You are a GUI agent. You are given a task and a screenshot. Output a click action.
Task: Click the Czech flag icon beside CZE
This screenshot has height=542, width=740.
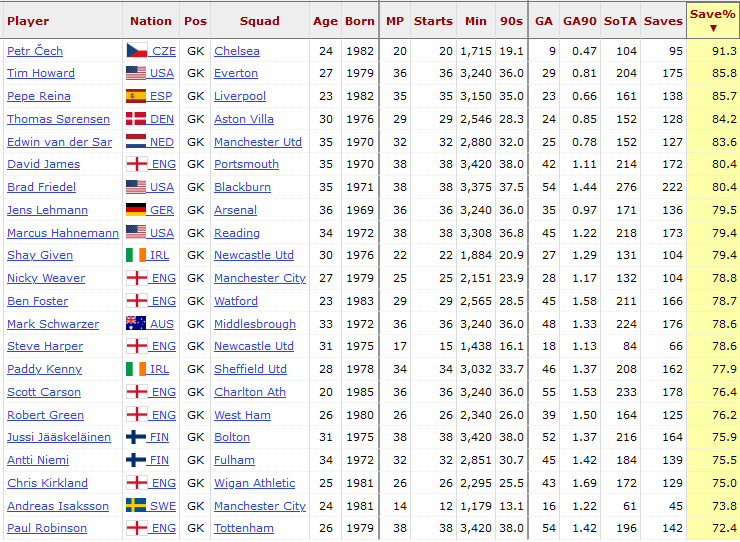[x=137, y=50]
